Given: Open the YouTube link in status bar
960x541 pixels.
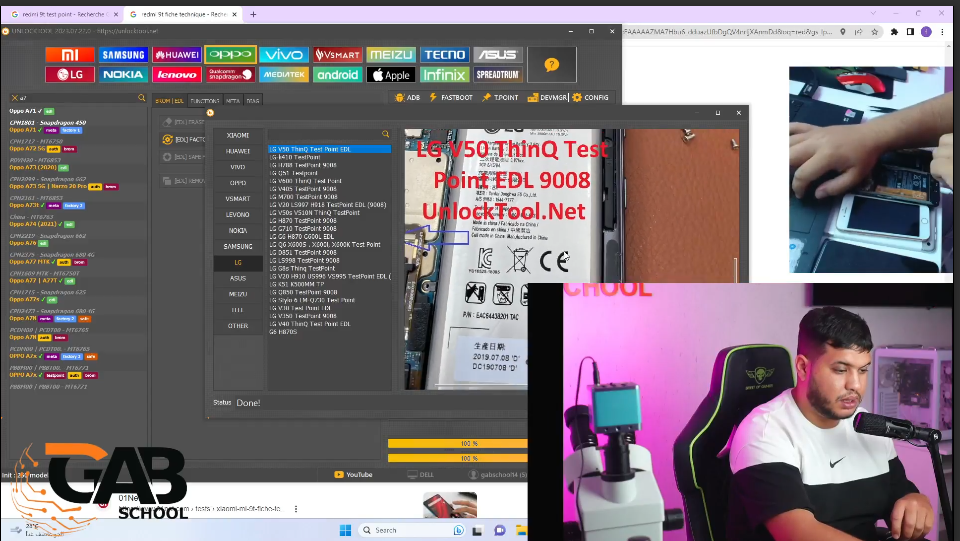Looking at the screenshot, I should (353, 474).
